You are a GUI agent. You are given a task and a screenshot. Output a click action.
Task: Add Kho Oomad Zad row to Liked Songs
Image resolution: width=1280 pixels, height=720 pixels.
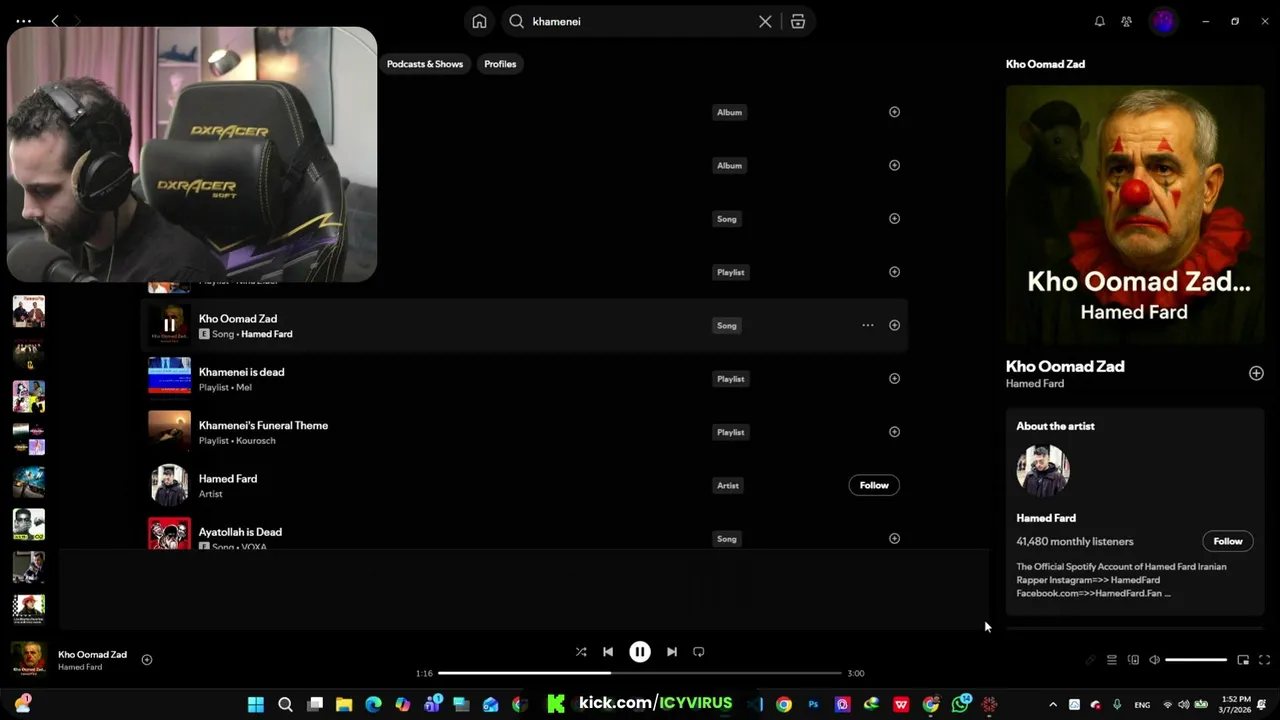click(894, 325)
